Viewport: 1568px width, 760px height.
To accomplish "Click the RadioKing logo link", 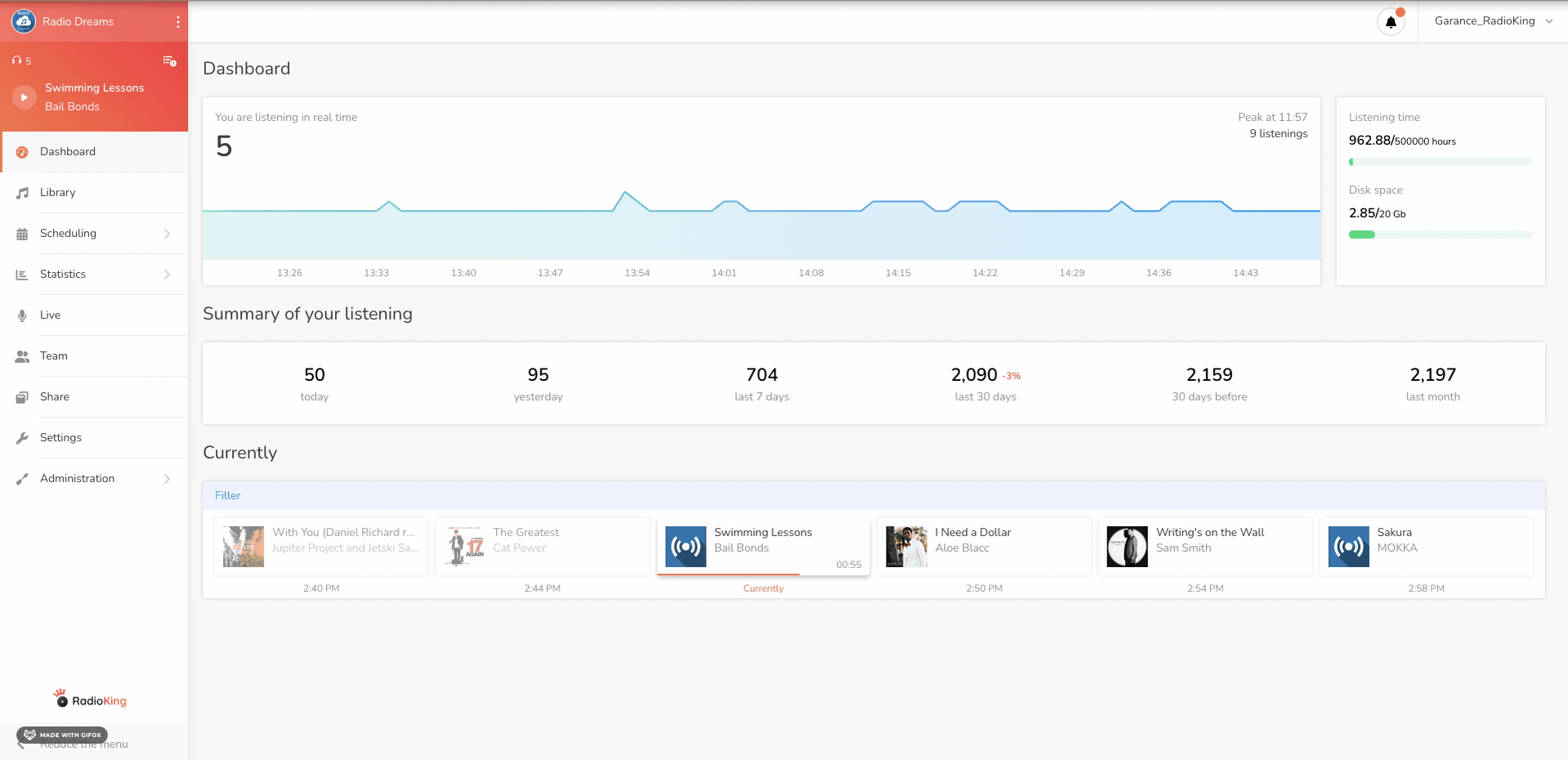I will click(x=91, y=700).
